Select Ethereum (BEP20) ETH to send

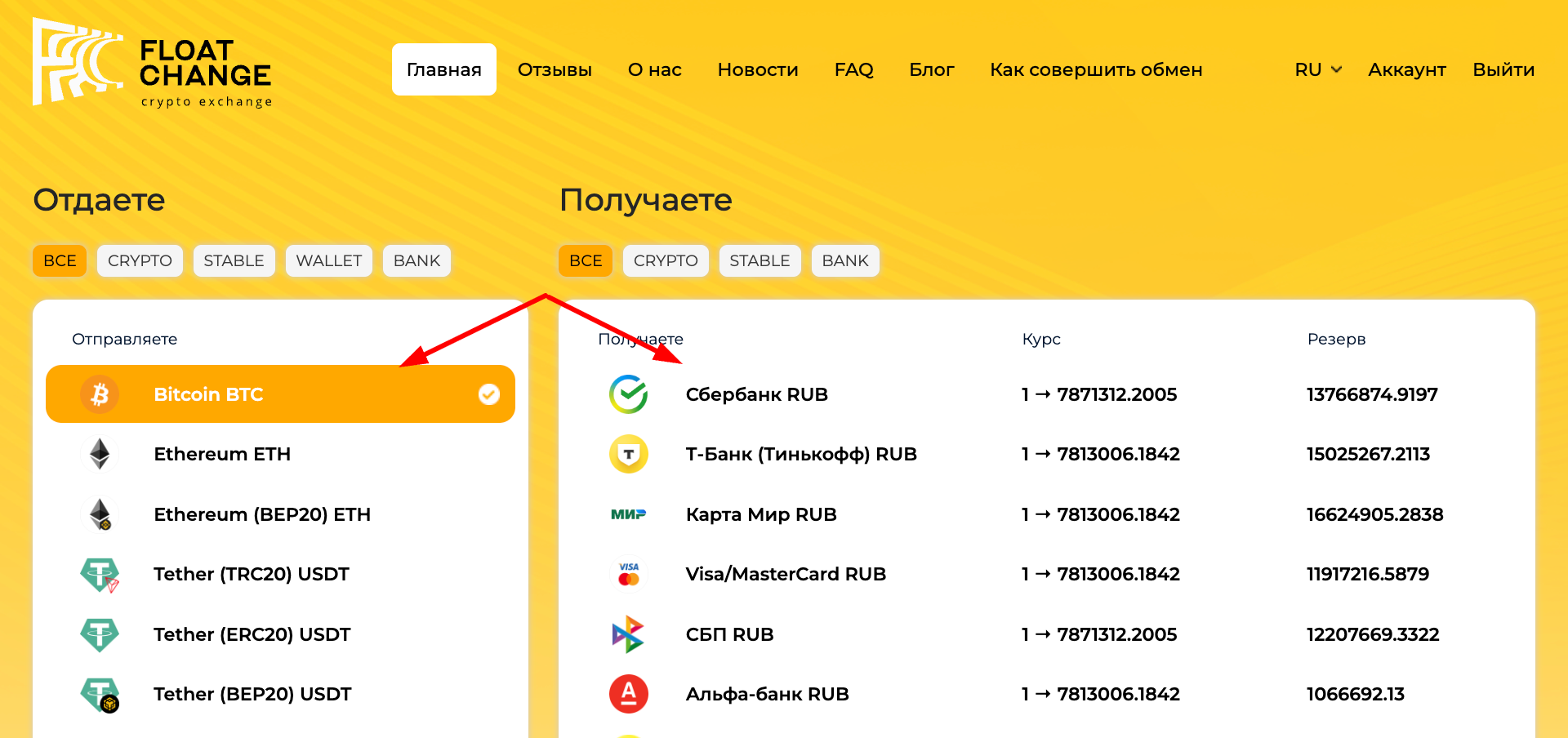point(280,514)
